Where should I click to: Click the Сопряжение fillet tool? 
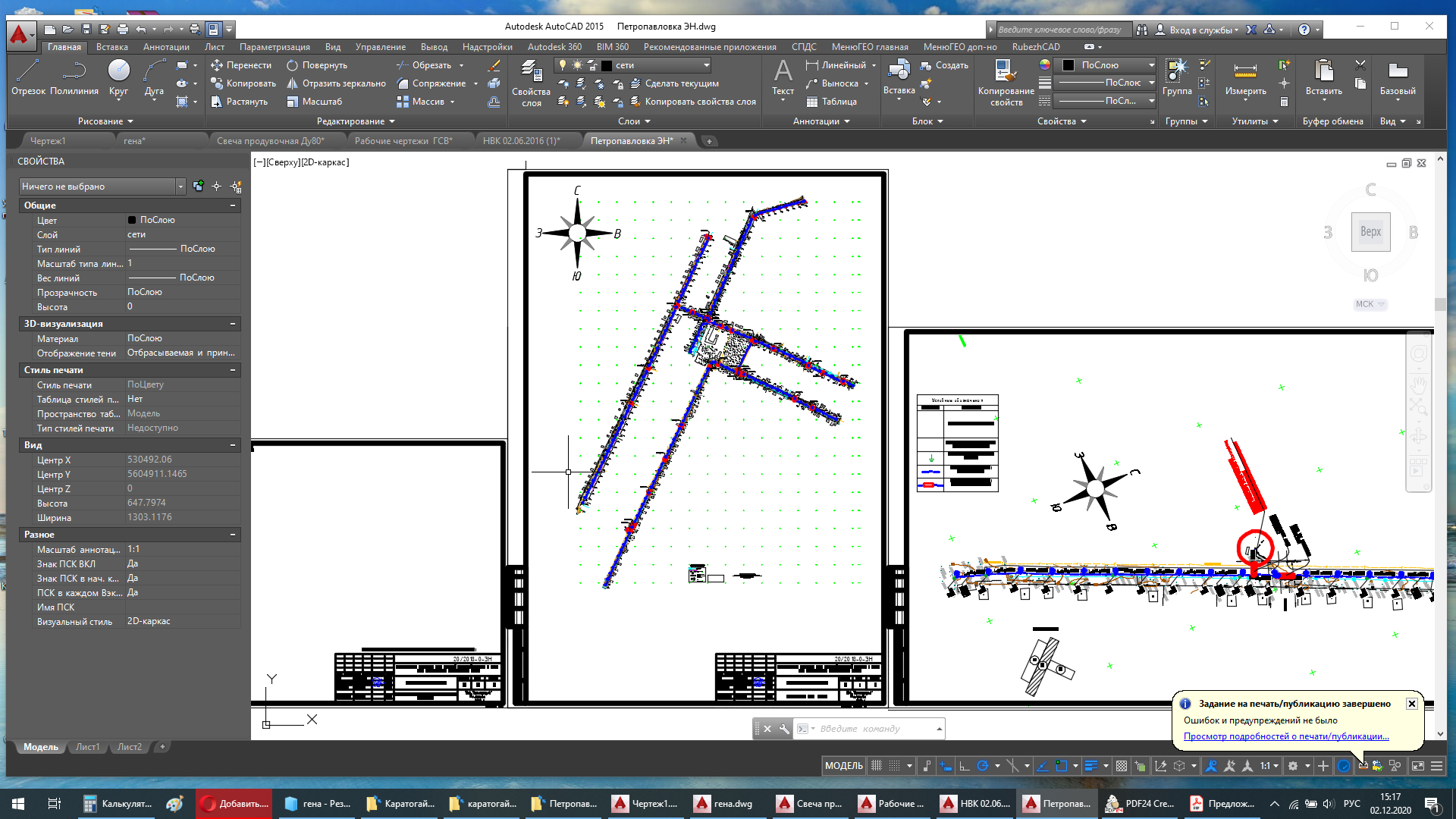431,83
